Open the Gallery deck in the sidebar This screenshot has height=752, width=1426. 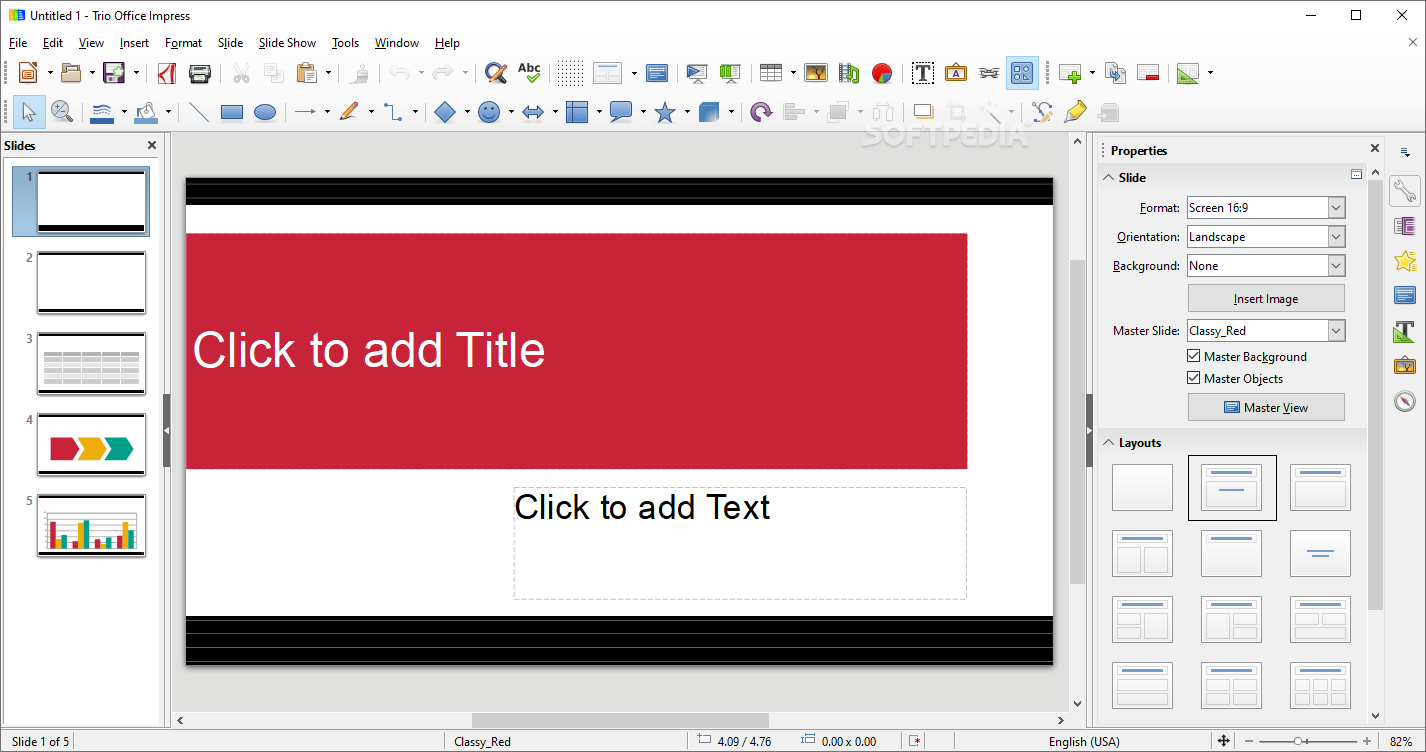(1405, 366)
